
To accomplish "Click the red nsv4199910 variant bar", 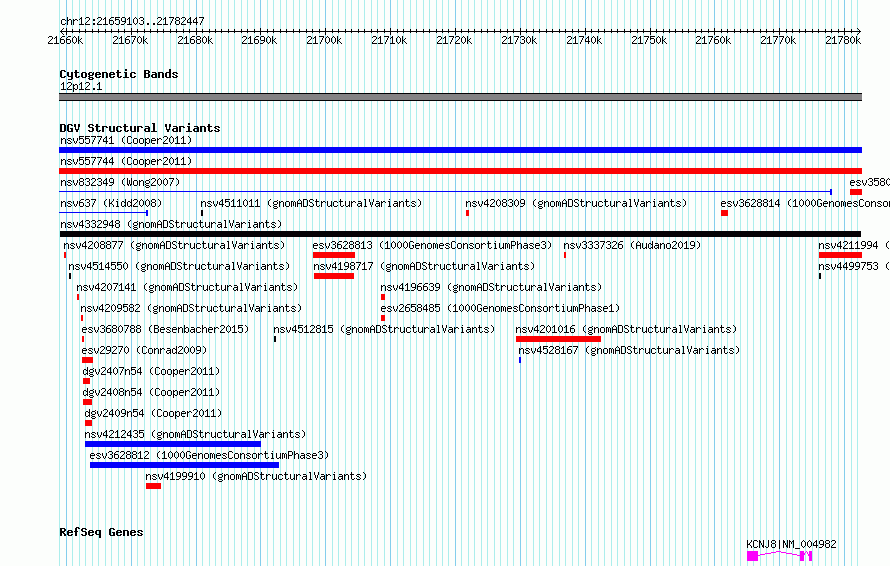I will [153, 486].
